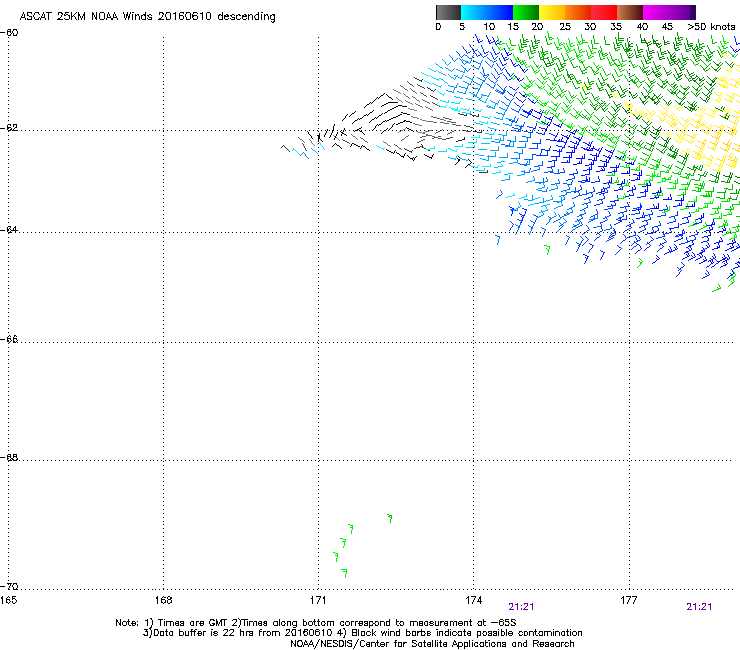Click the '-66' latitude axis label

coord(9,339)
